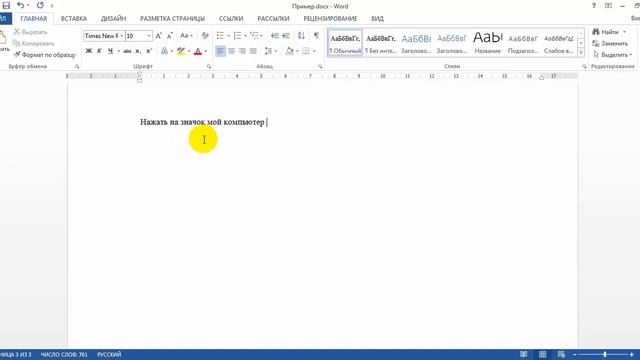Screen dimensions: 640x360
Task: Expand the borders dropdown arrow
Action: 314,51
